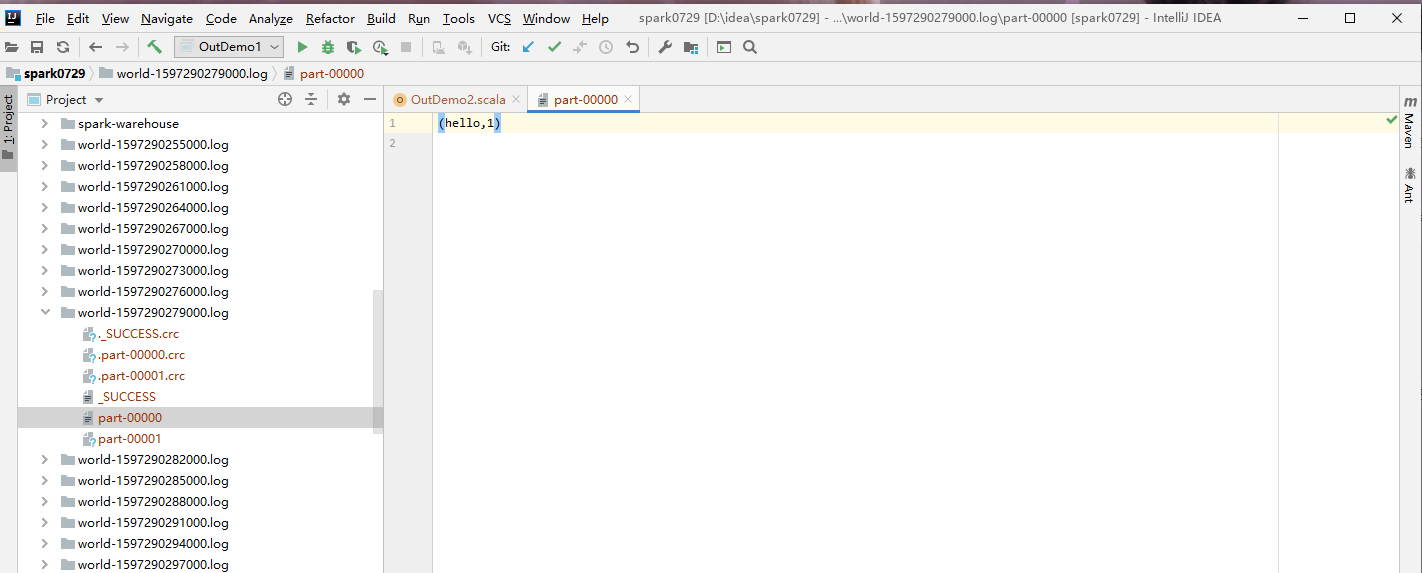
Task: Expand world-1597290276000.log folder
Action: click(x=44, y=292)
